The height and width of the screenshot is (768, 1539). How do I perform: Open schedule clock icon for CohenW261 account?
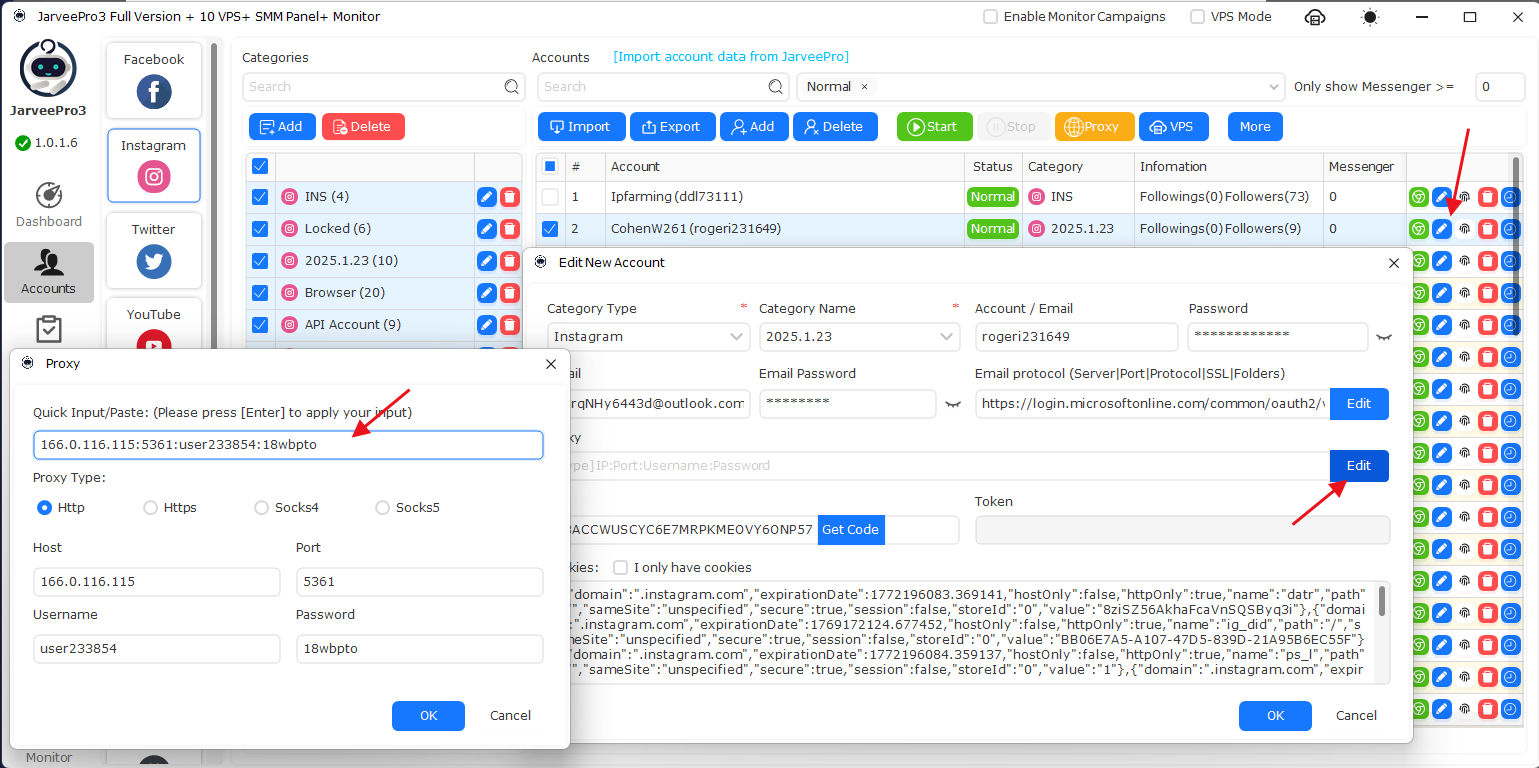[x=1510, y=229]
